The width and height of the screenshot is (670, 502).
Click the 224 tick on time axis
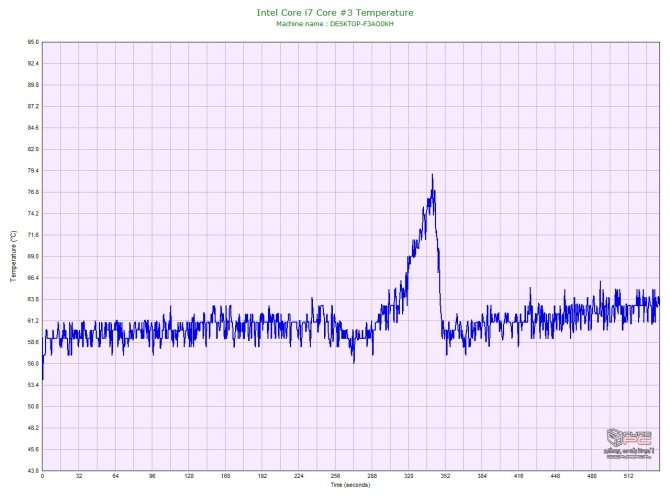point(299,476)
